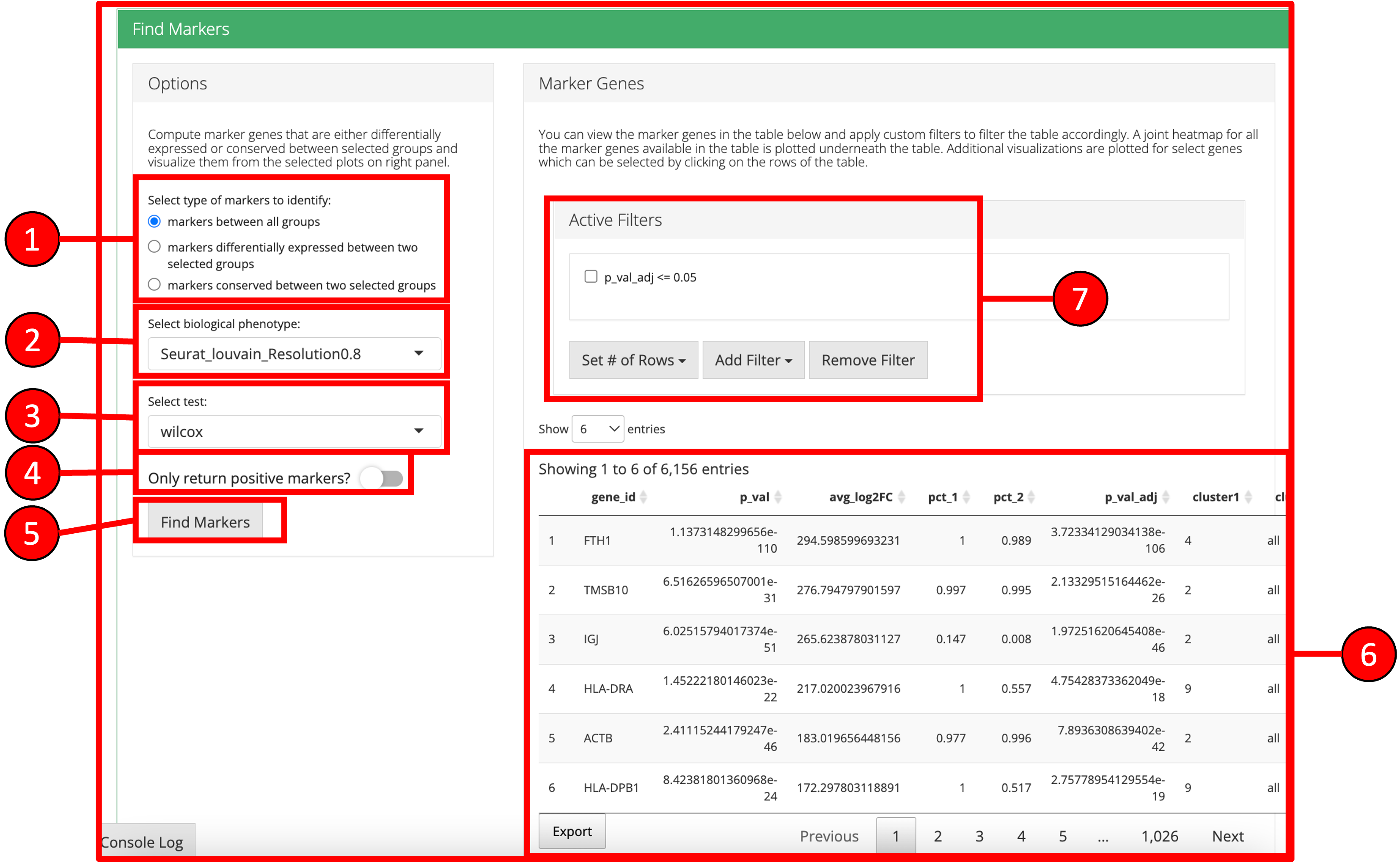Sort table by cluster1 column arrows
Screen dimensions: 1400x863
[1248, 497]
